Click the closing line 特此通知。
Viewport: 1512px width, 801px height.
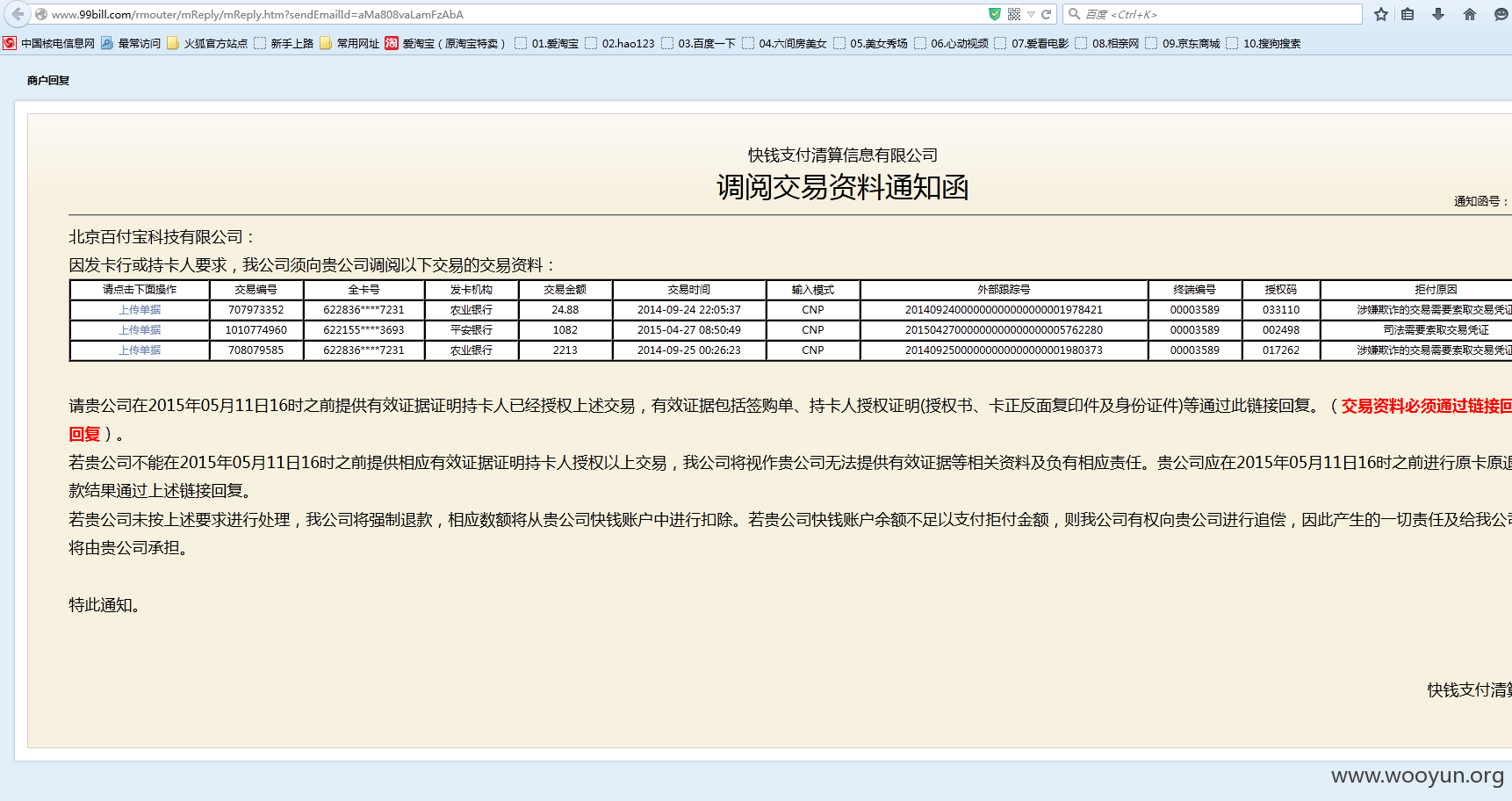[x=105, y=605]
